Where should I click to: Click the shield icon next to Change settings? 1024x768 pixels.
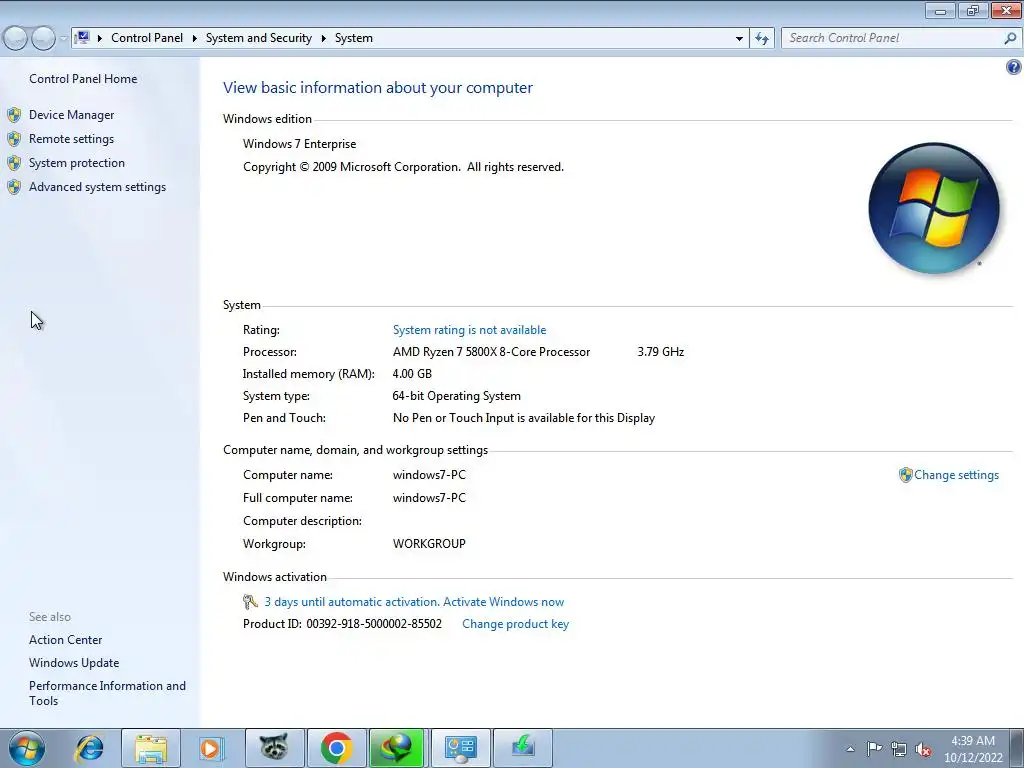pos(905,475)
